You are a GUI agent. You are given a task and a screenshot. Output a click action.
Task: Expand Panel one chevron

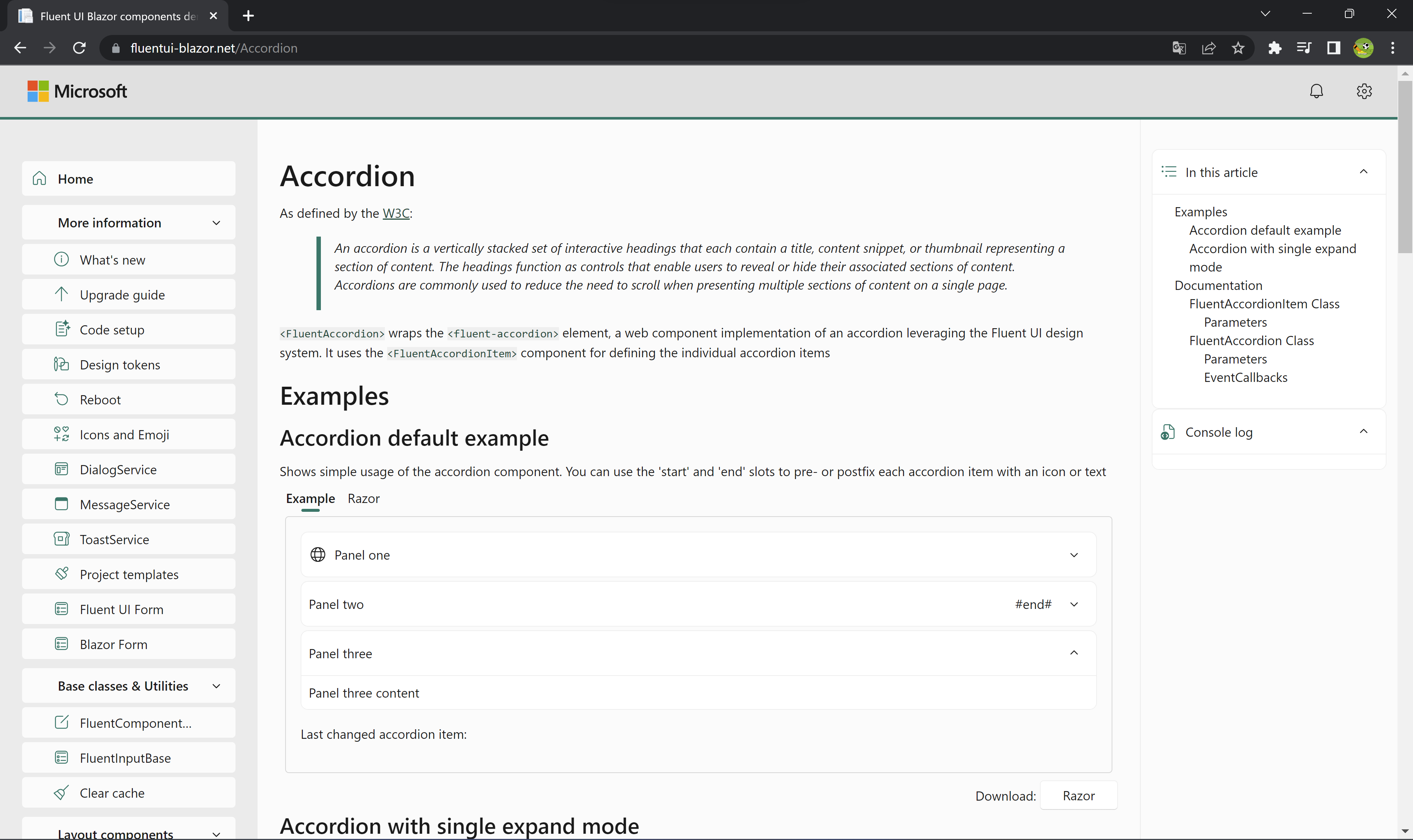(1074, 555)
